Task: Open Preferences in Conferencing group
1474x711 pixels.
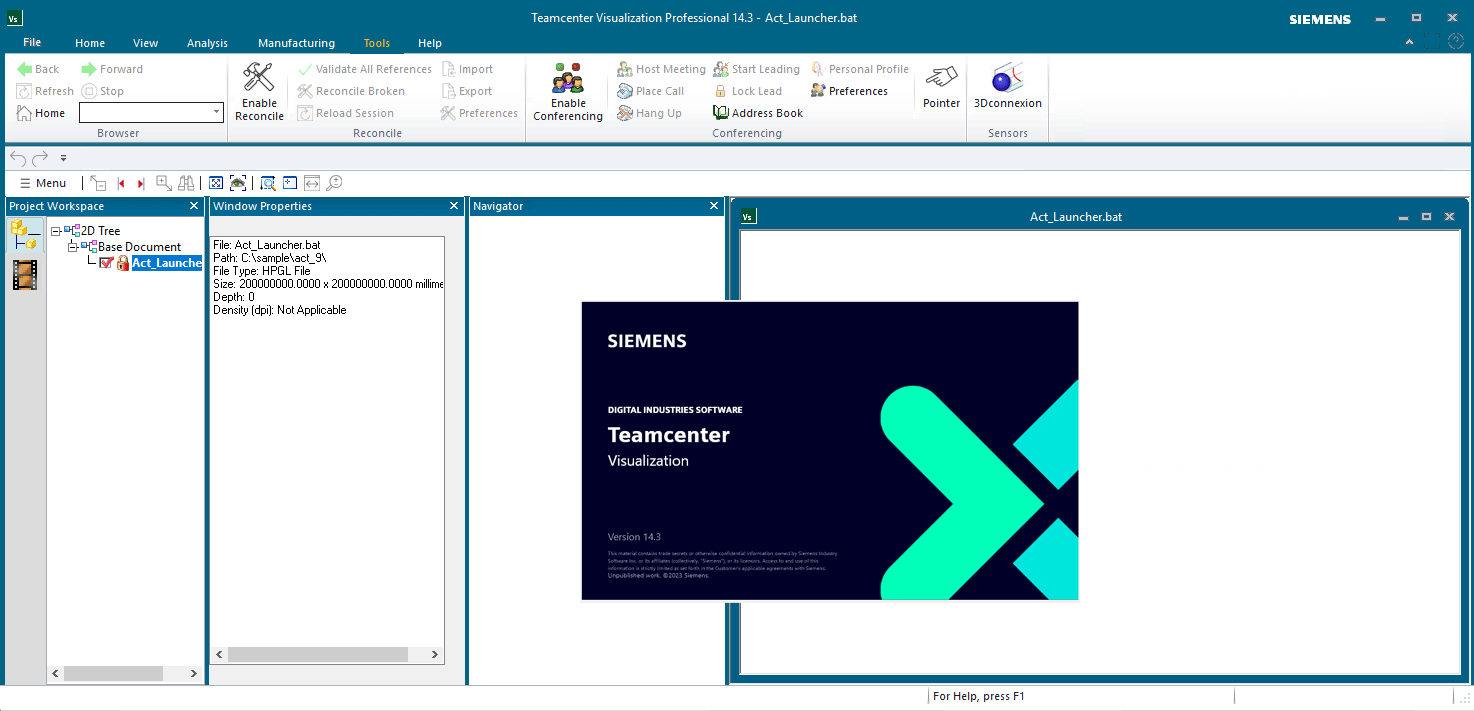Action: pyautogui.click(x=860, y=90)
